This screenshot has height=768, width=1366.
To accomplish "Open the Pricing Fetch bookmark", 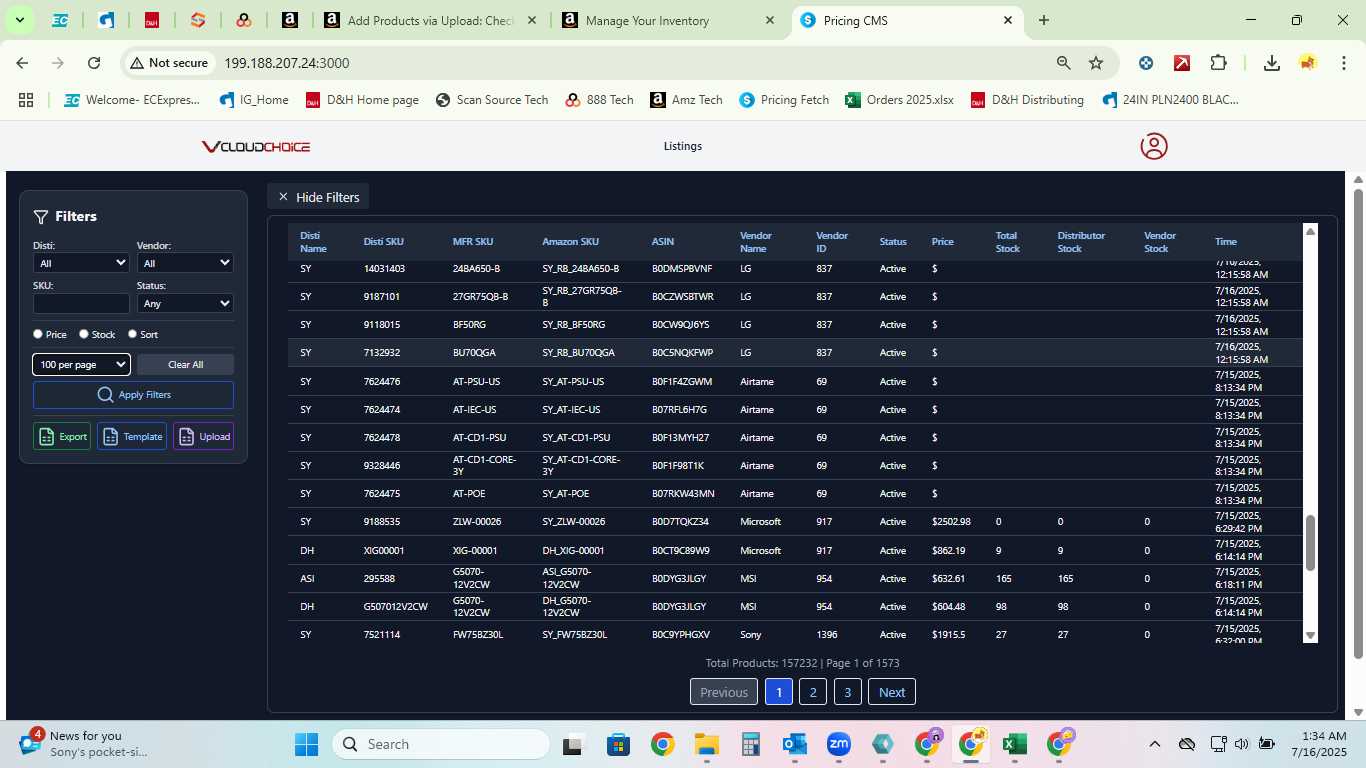I will pos(784,100).
